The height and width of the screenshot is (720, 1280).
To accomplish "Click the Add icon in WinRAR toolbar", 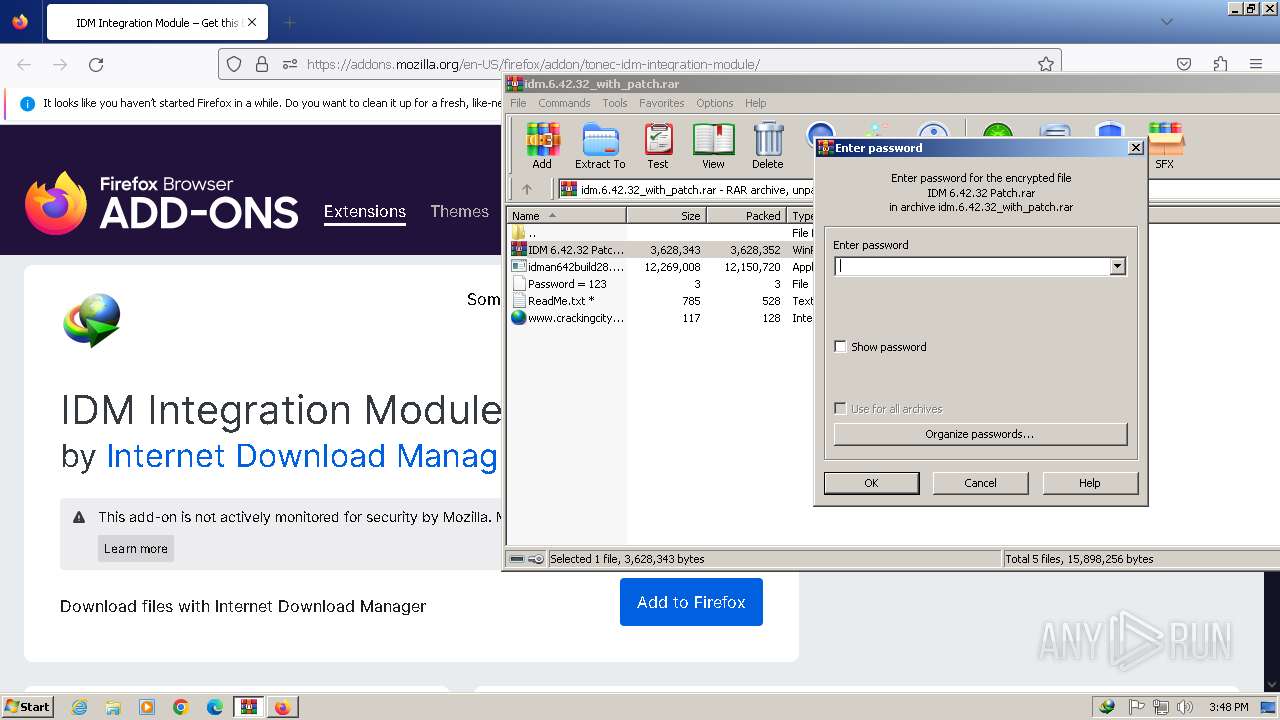I will point(542,146).
